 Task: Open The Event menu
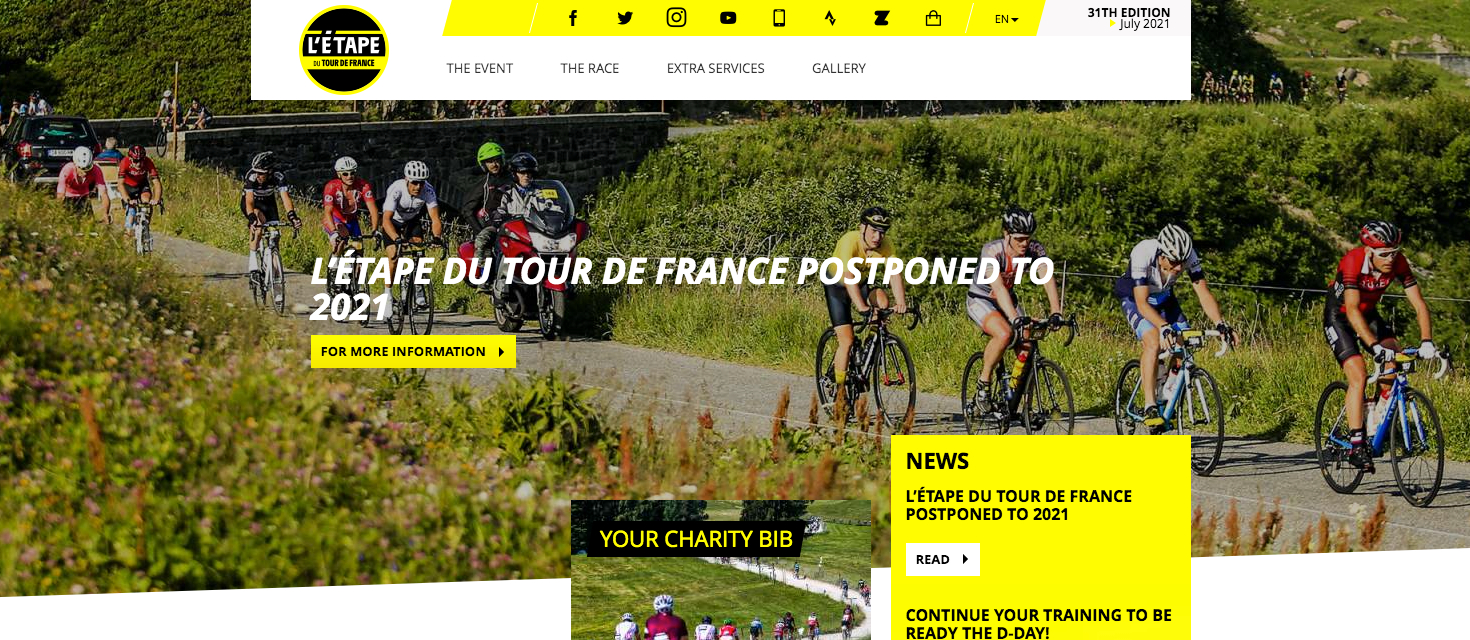[480, 68]
